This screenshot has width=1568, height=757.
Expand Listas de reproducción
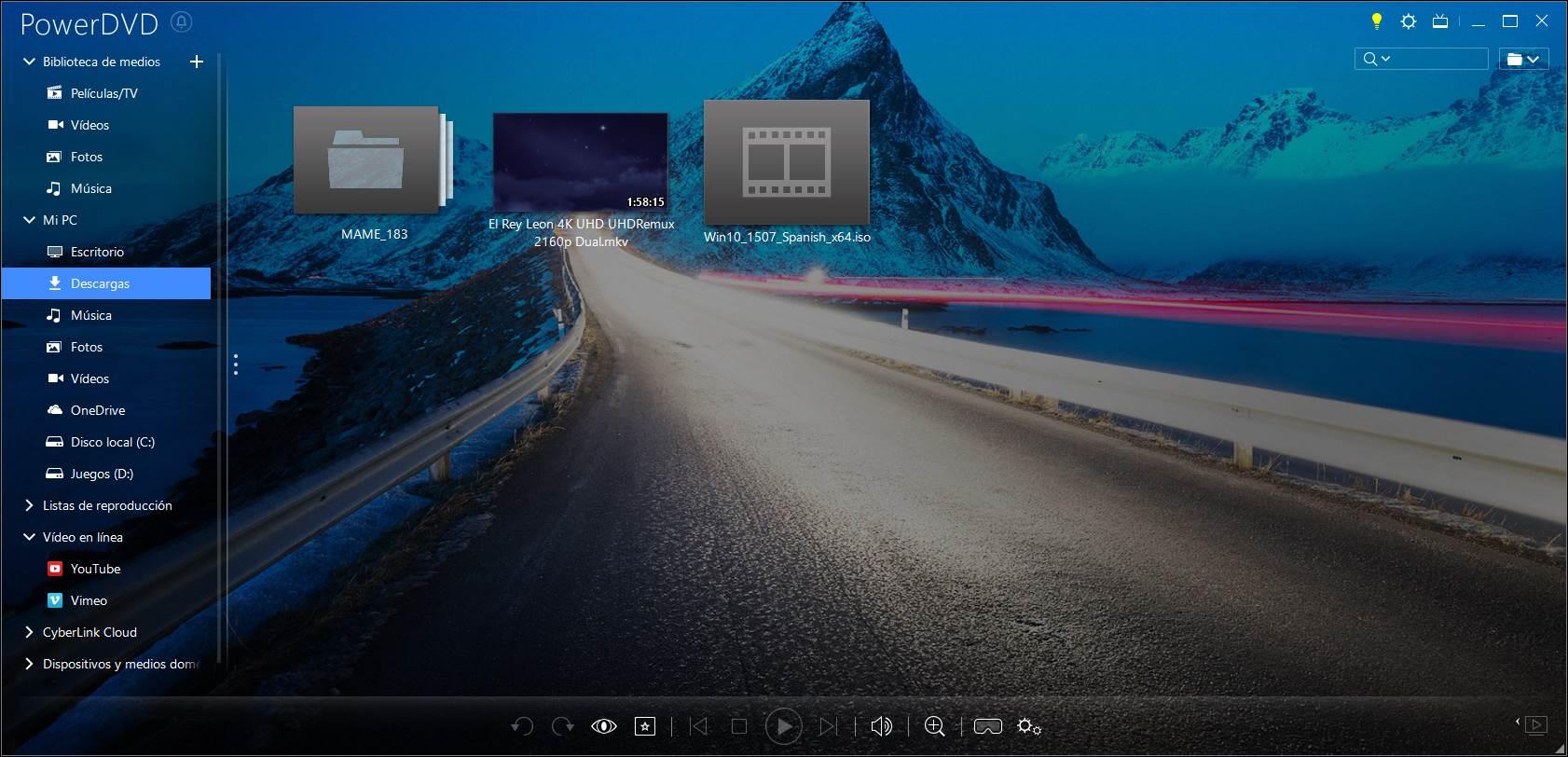point(29,505)
